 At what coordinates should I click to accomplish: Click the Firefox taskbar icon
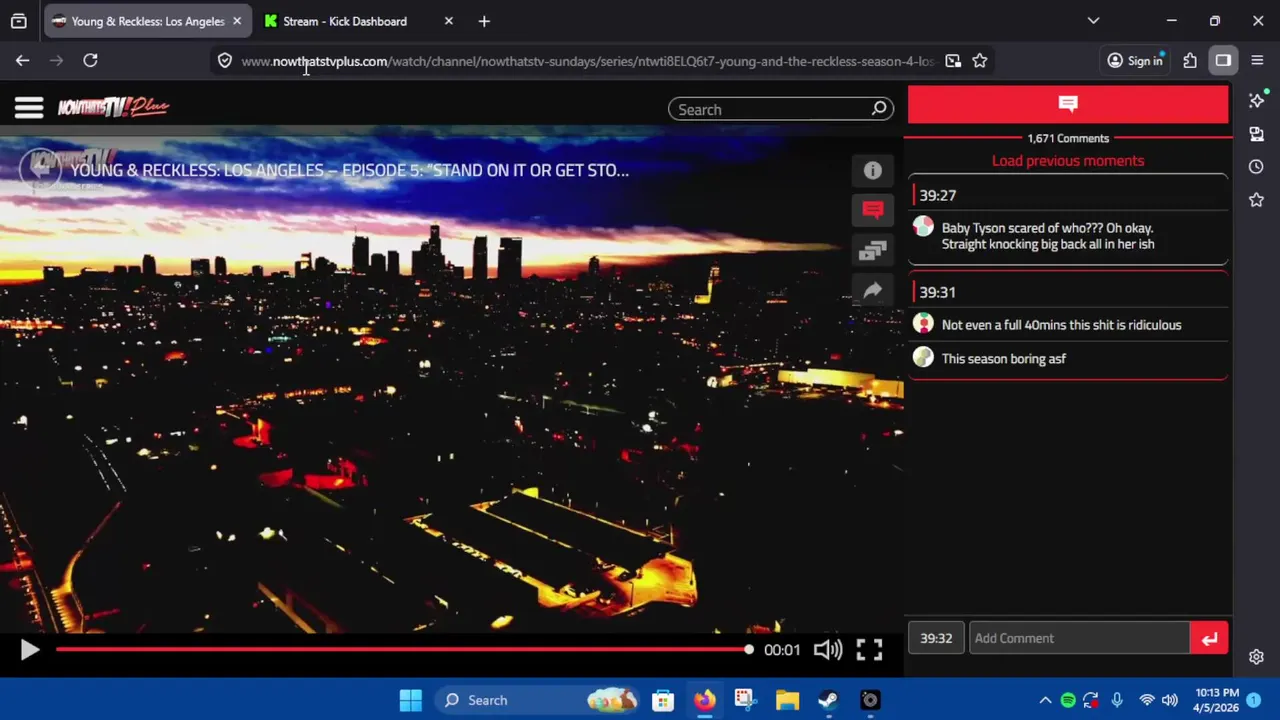coord(705,700)
